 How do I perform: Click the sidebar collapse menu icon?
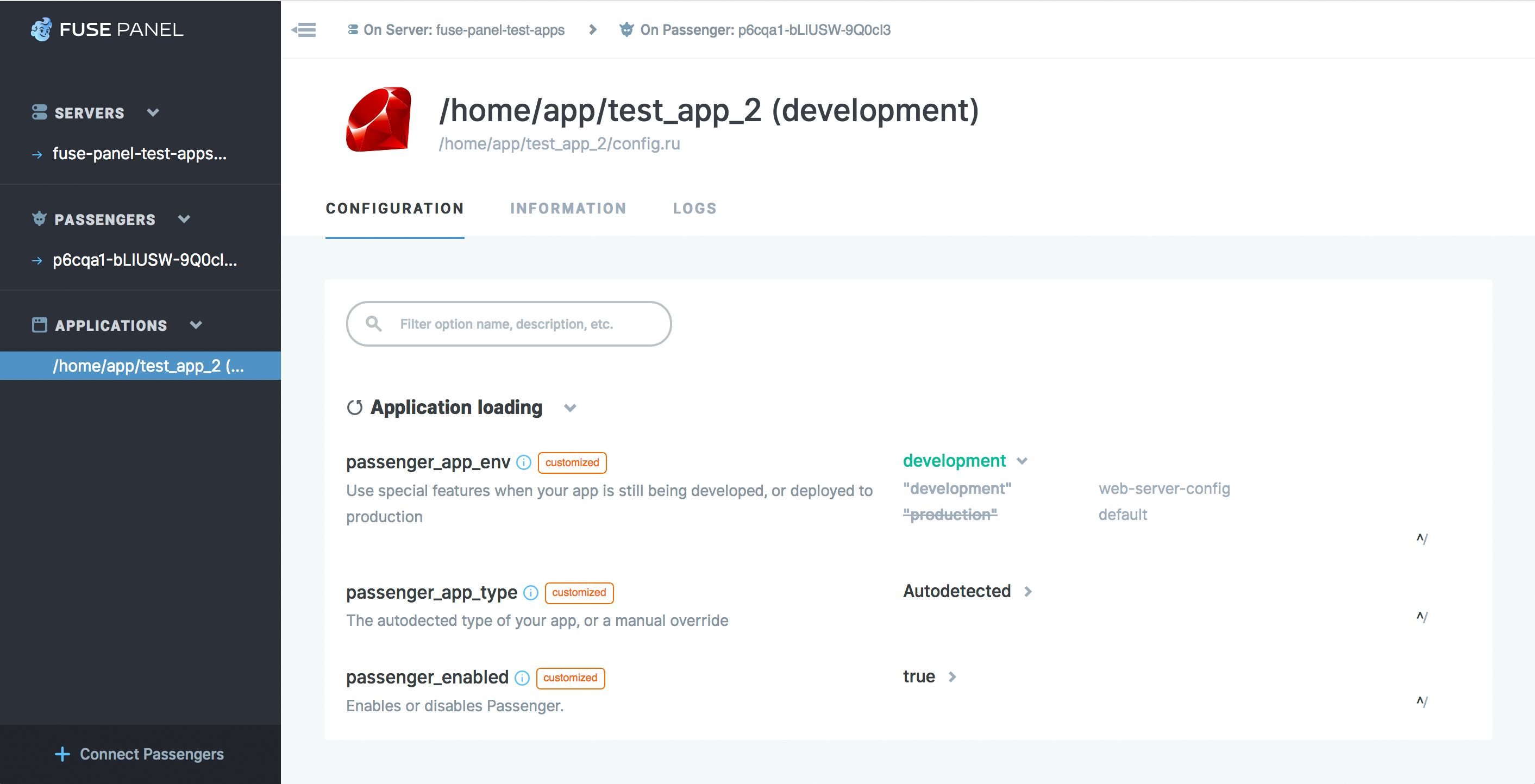(x=304, y=30)
